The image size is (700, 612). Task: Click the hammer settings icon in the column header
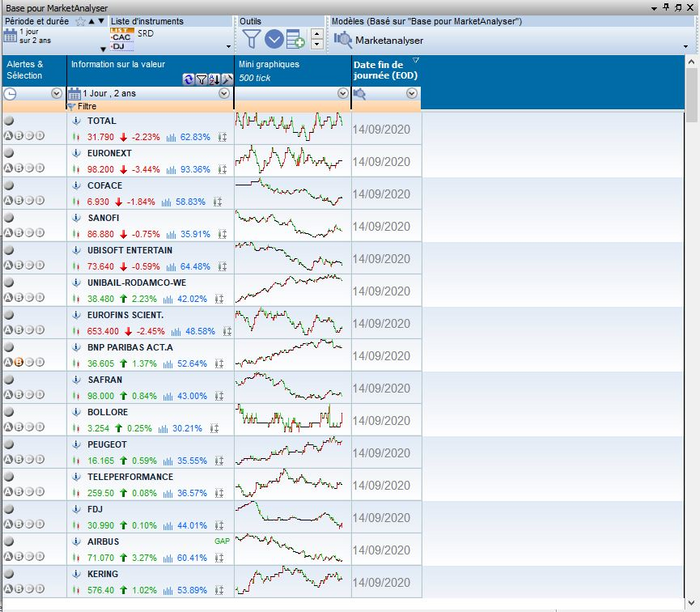[x=227, y=79]
